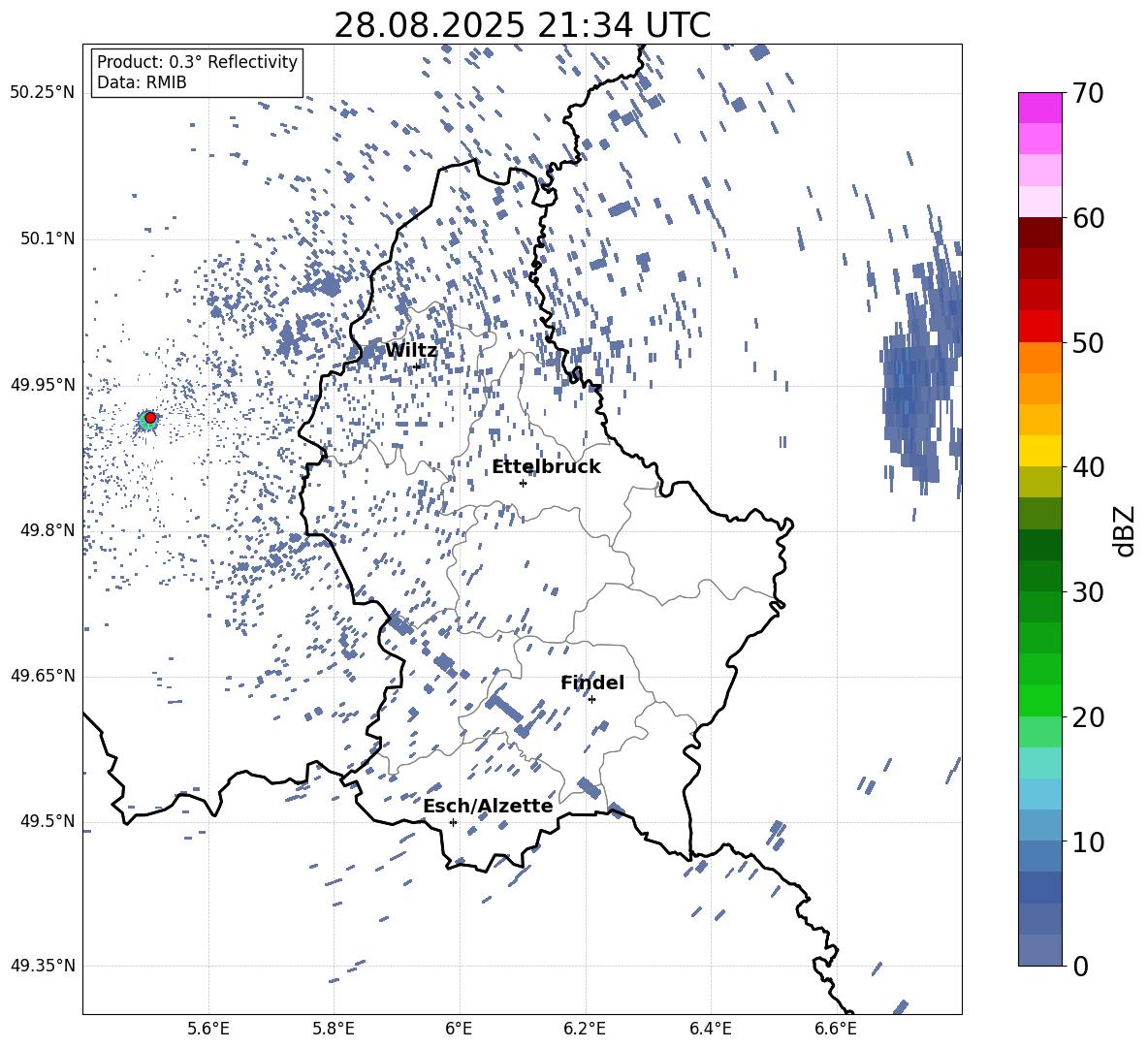Click the yellow 40 dBZ colorbar segment
This screenshot has height=1048, width=1148.
(1039, 451)
